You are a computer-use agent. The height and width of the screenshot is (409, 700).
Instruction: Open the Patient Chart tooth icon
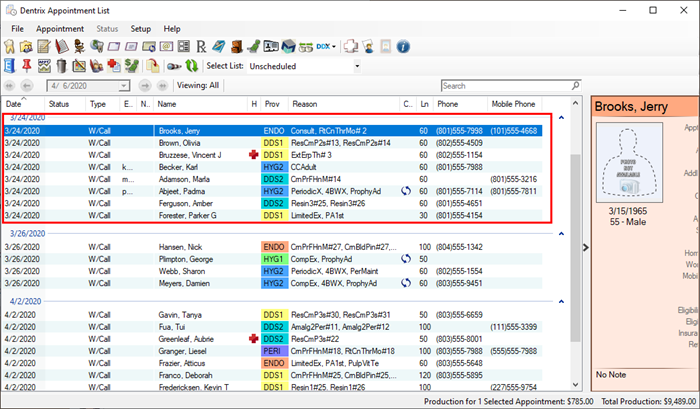click(9, 46)
